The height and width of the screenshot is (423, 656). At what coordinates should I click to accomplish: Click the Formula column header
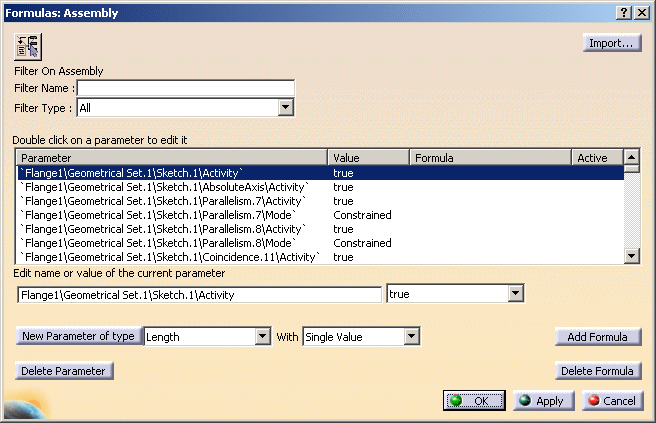490,158
